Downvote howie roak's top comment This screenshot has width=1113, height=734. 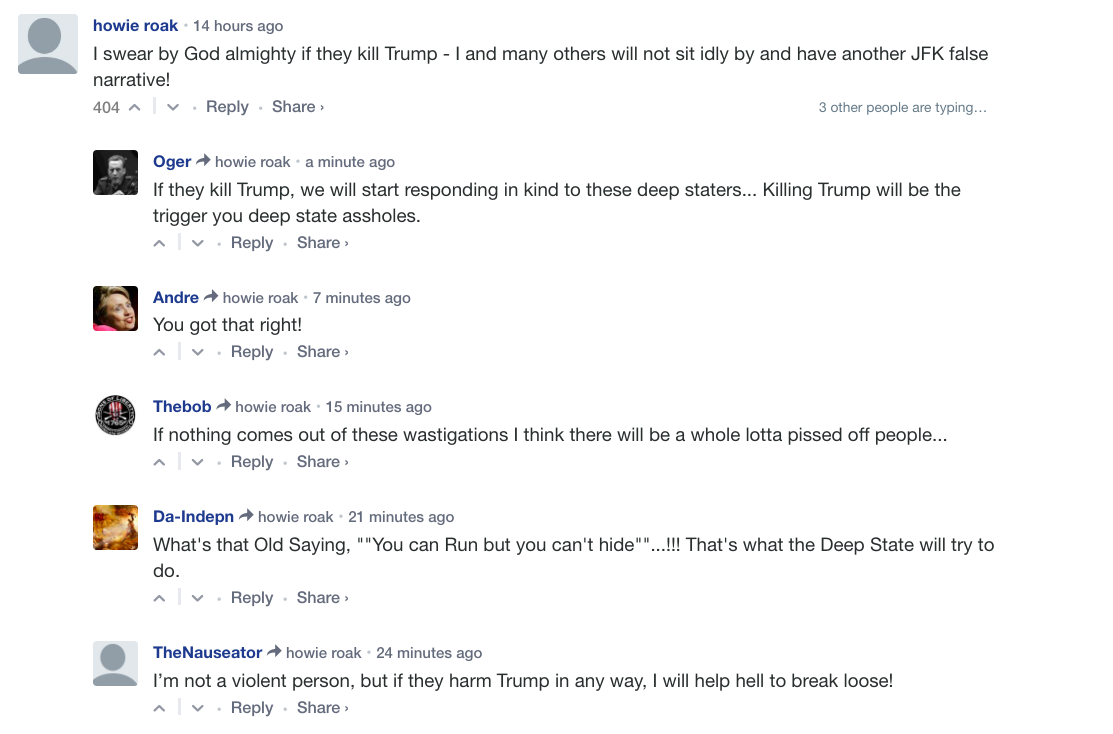point(173,107)
